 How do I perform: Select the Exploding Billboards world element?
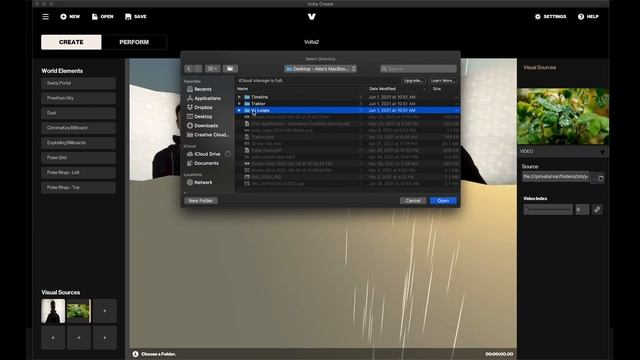(x=78, y=143)
